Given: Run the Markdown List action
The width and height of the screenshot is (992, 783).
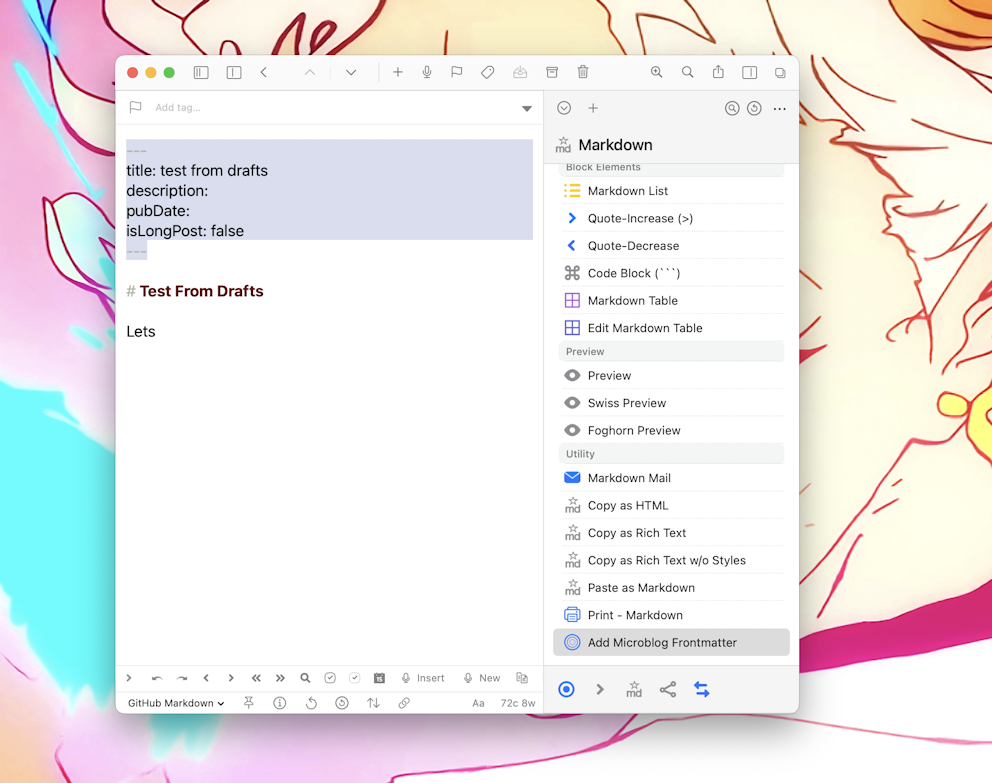Looking at the screenshot, I should click(x=671, y=191).
